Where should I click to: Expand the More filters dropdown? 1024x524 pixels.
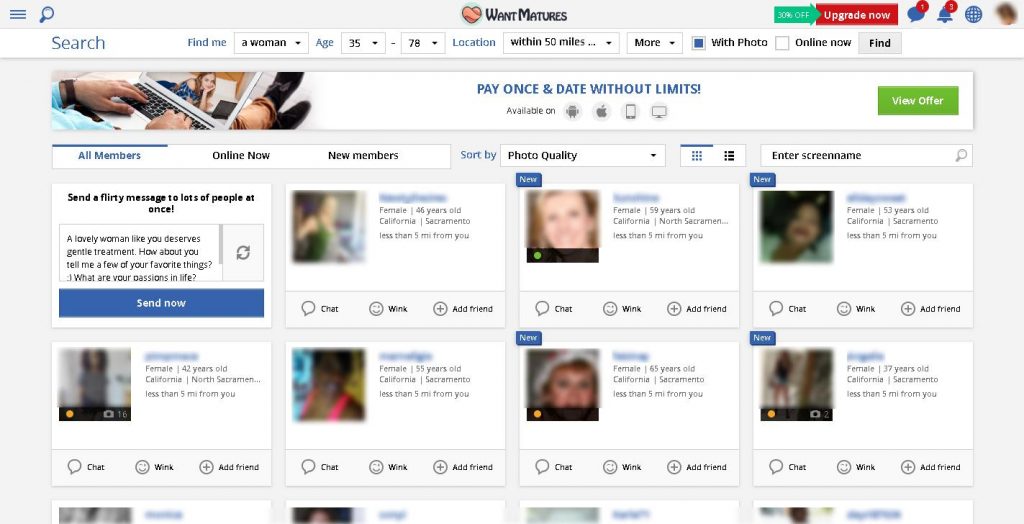click(x=654, y=42)
